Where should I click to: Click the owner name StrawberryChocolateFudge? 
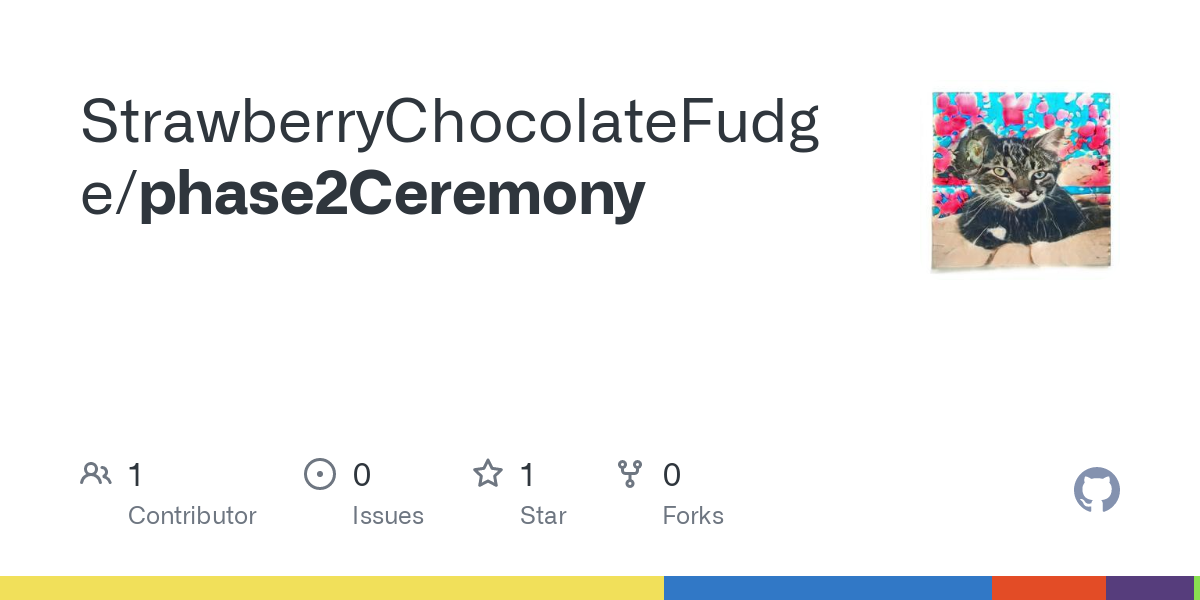pos(450,122)
